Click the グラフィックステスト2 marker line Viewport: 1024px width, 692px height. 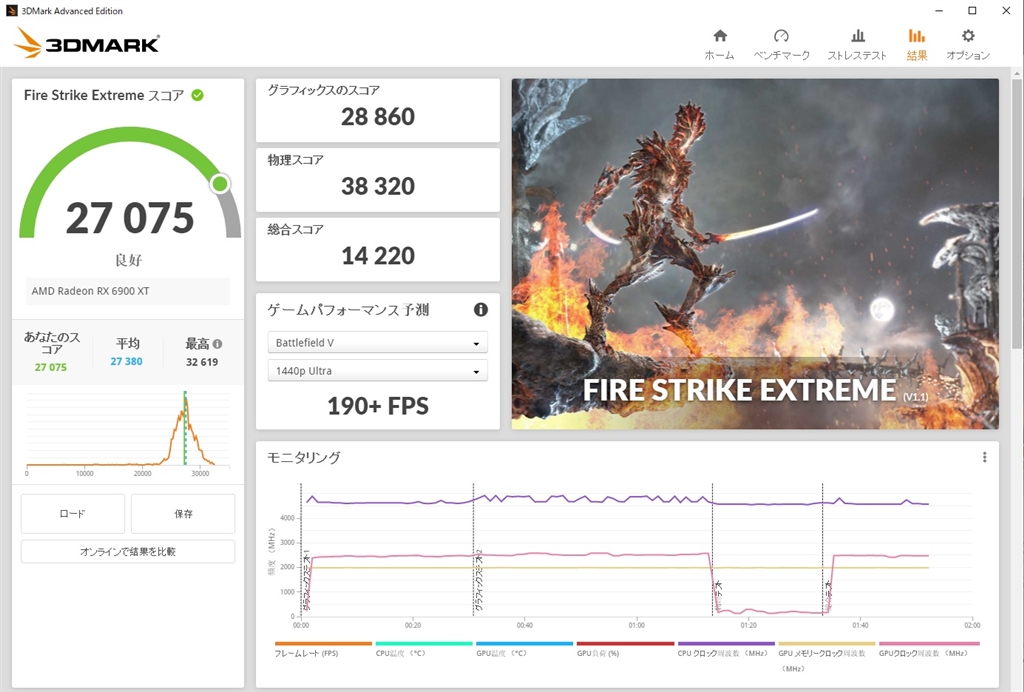tap(473, 550)
